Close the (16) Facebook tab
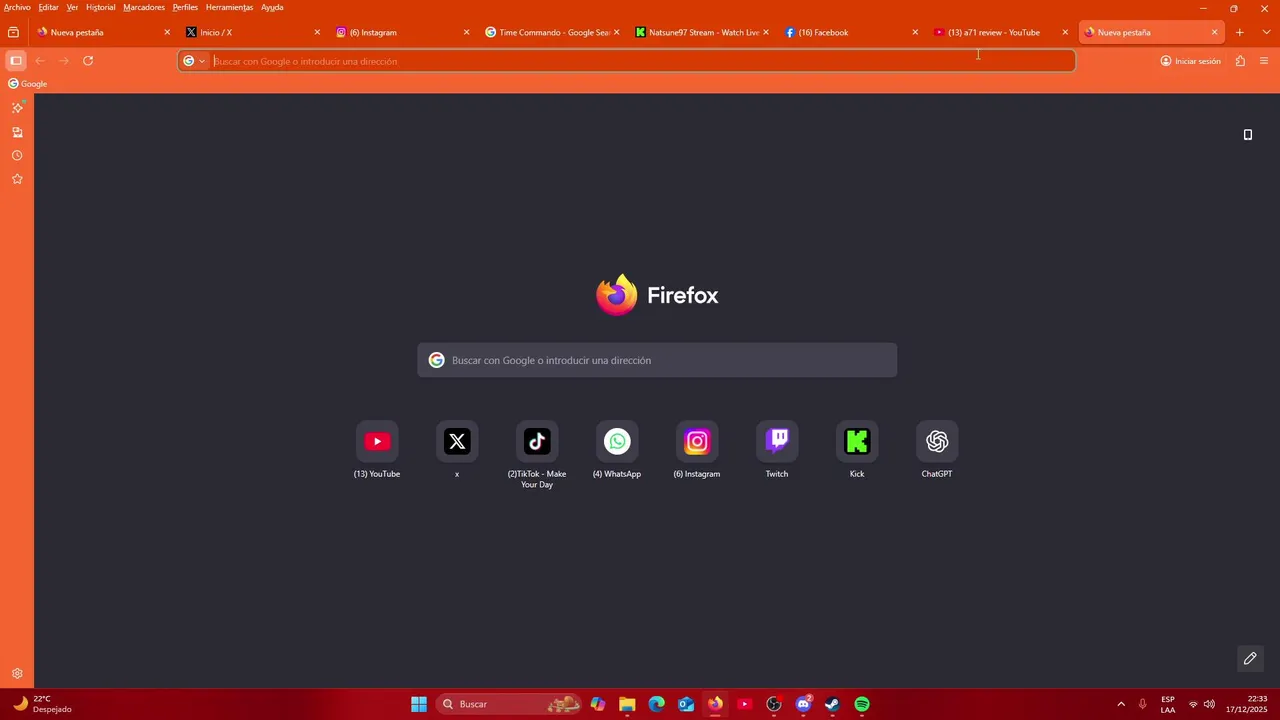The width and height of the screenshot is (1280, 720). point(915,32)
